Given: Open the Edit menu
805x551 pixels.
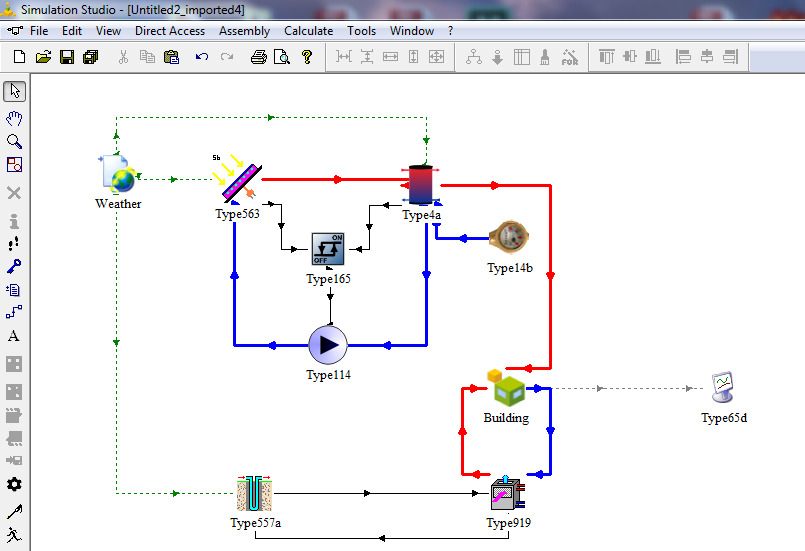Looking at the screenshot, I should 72,31.
